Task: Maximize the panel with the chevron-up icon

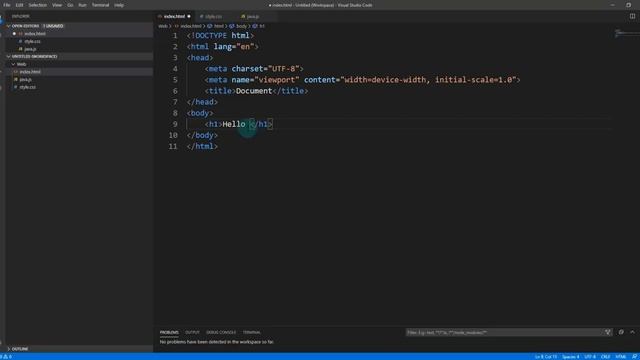Action: 632,332
